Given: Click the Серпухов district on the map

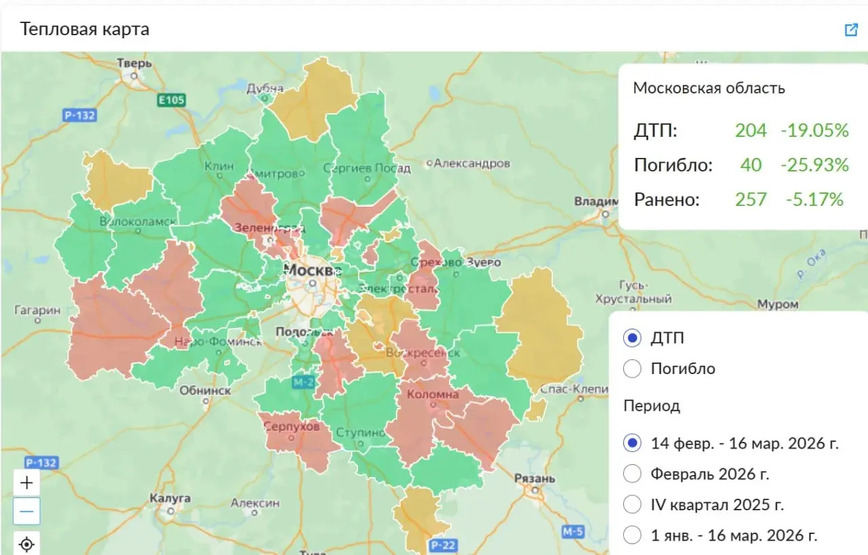Looking at the screenshot, I should pyautogui.click(x=290, y=427).
